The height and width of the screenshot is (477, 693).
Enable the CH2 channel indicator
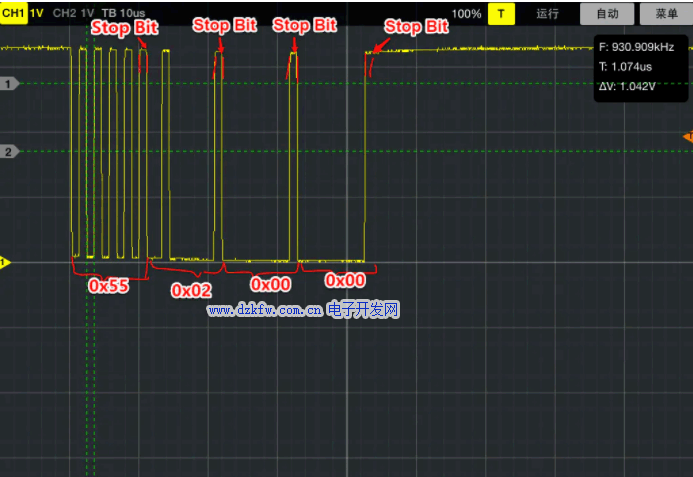63,14
